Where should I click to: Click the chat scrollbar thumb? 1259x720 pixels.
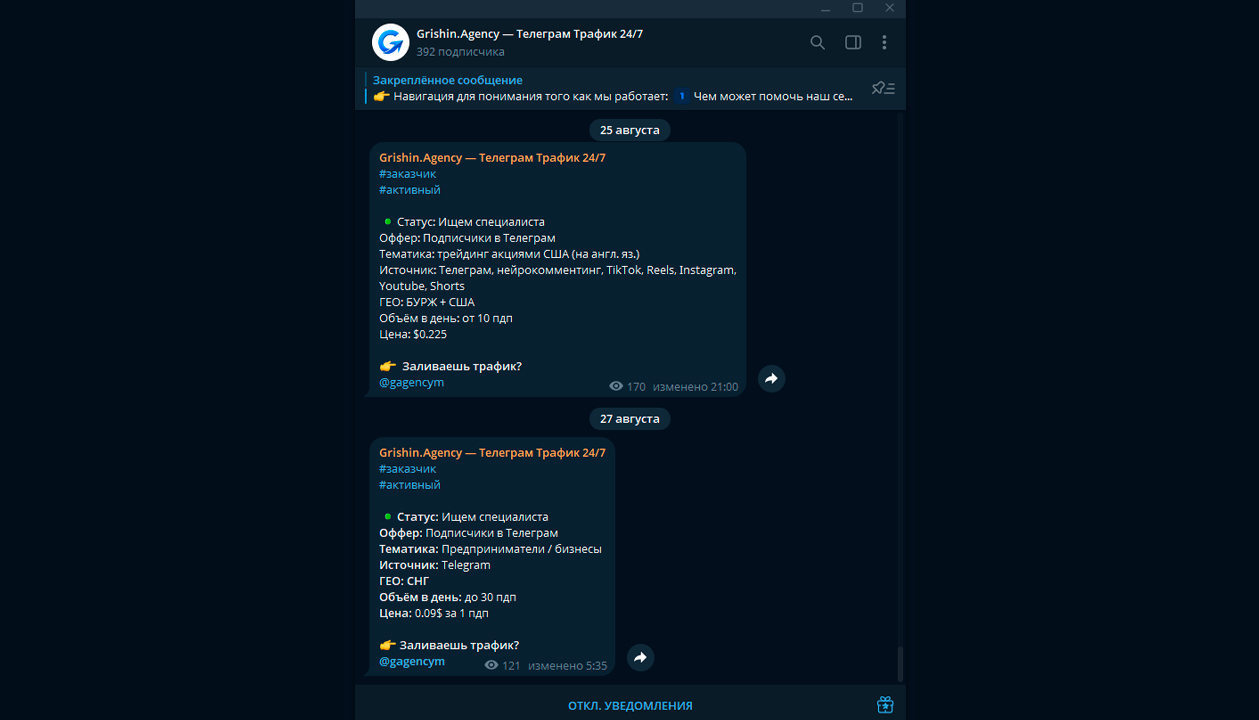tap(900, 663)
